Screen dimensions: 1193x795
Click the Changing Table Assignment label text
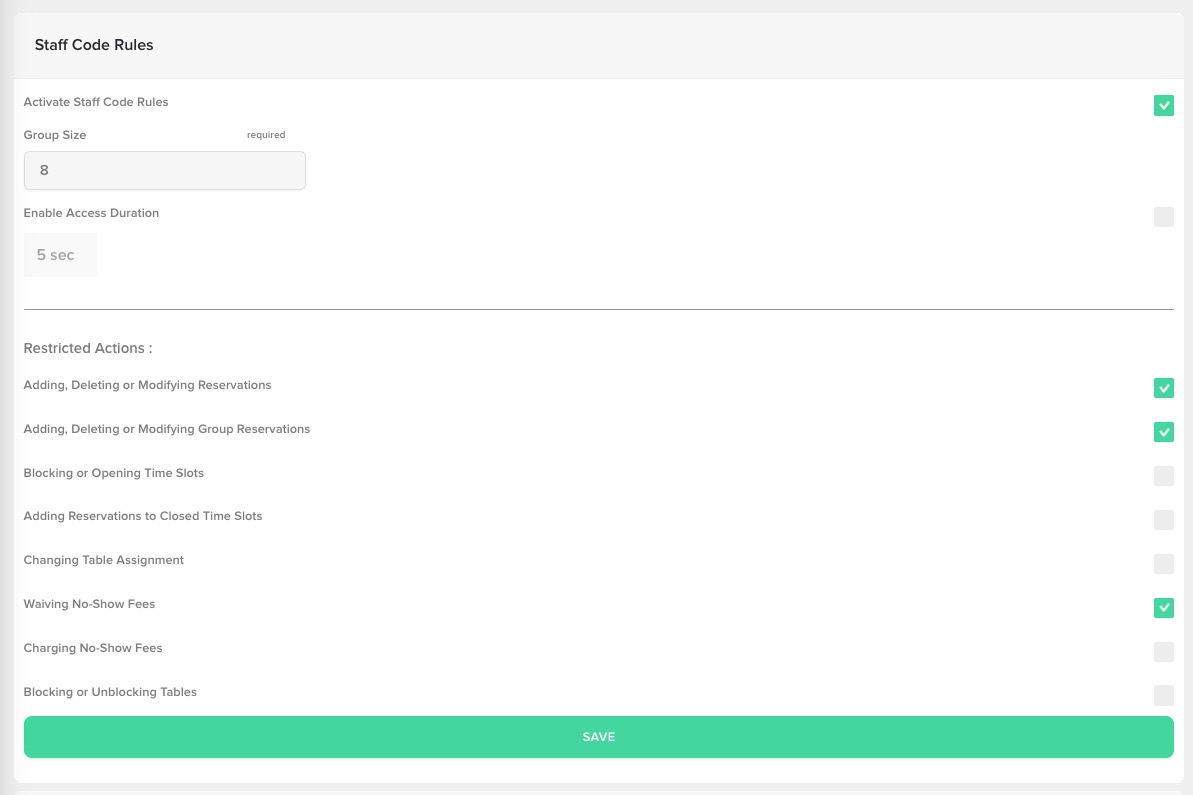click(x=103, y=560)
